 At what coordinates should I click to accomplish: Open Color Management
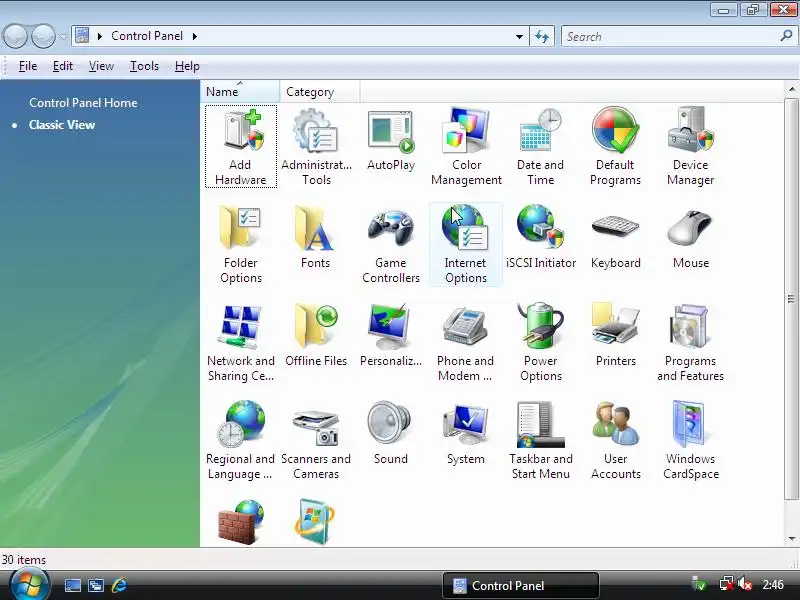click(466, 146)
